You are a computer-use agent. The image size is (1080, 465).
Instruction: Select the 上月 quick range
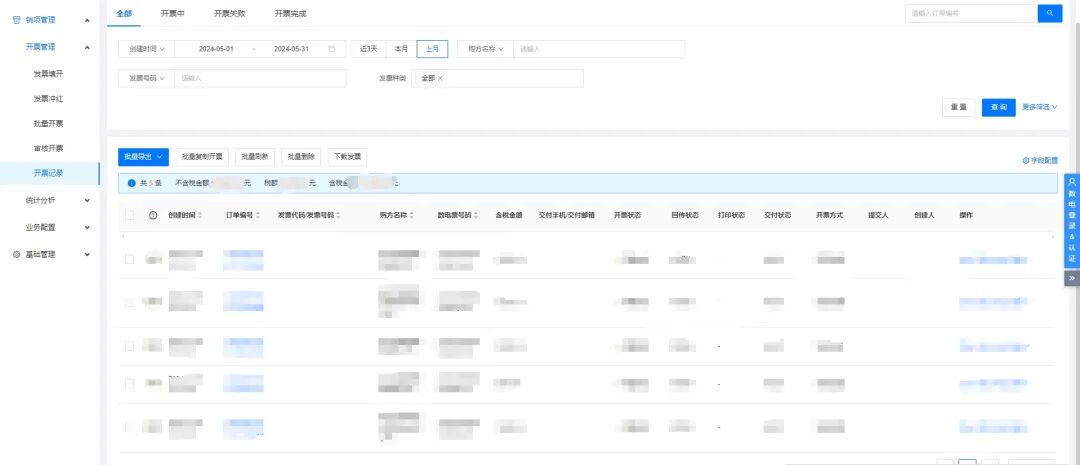pos(433,49)
